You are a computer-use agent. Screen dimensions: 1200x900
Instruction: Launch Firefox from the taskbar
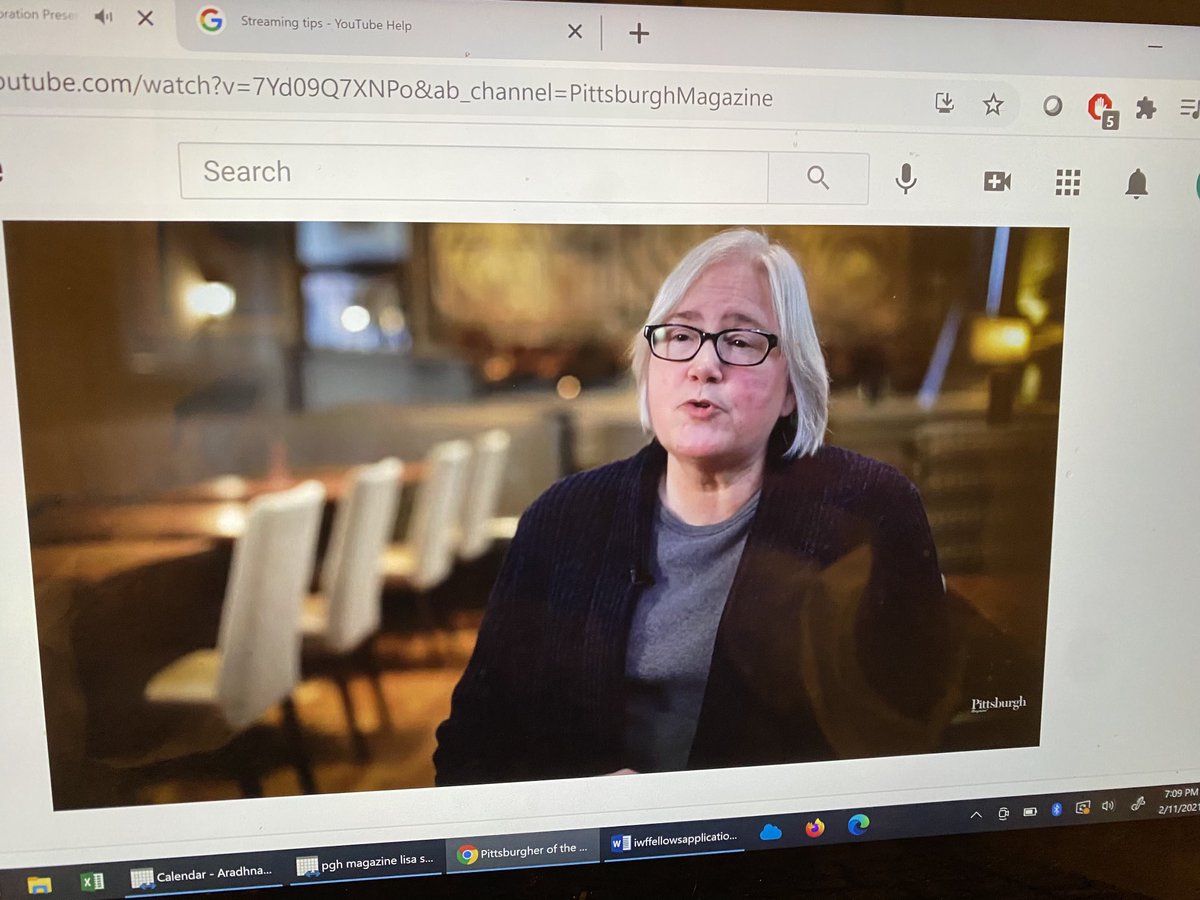815,828
